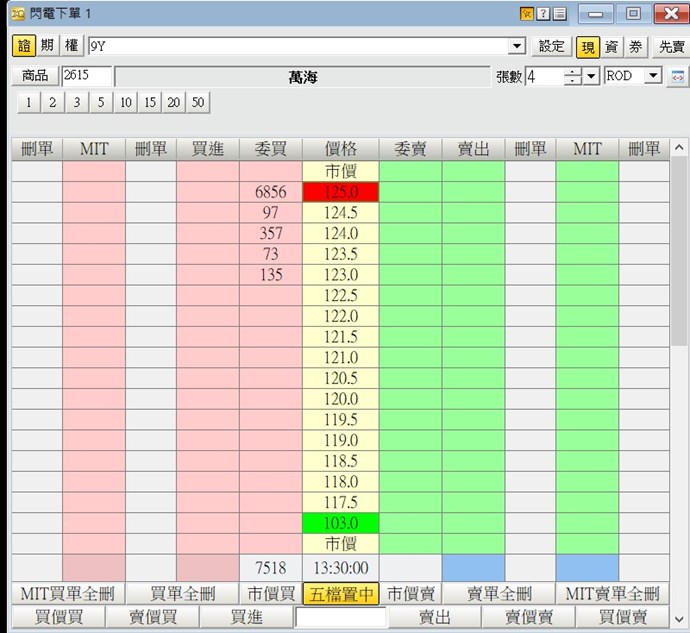
Task: Open the 張數 quantity dropdown arrow
Action: (591, 76)
